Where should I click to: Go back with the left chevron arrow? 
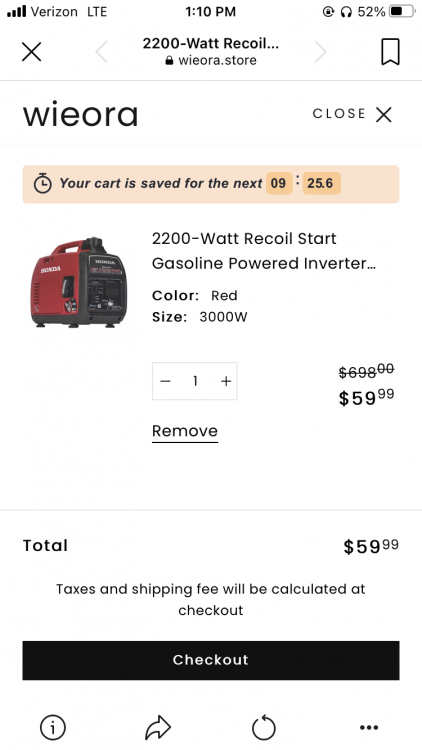click(101, 52)
